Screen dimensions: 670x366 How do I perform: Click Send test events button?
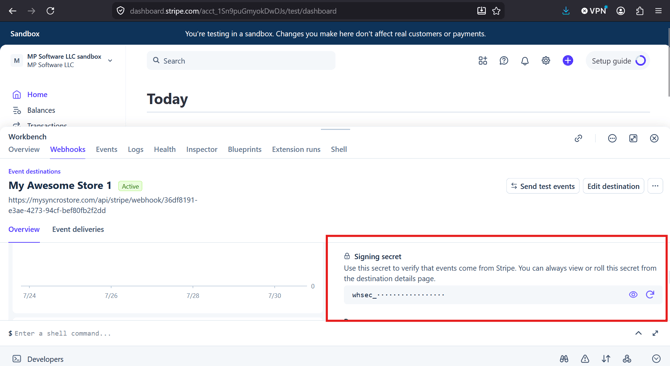(x=543, y=186)
